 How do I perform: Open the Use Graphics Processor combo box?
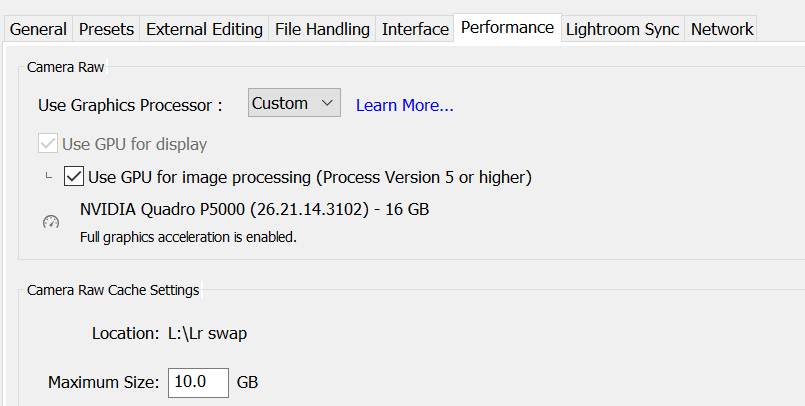coord(294,103)
